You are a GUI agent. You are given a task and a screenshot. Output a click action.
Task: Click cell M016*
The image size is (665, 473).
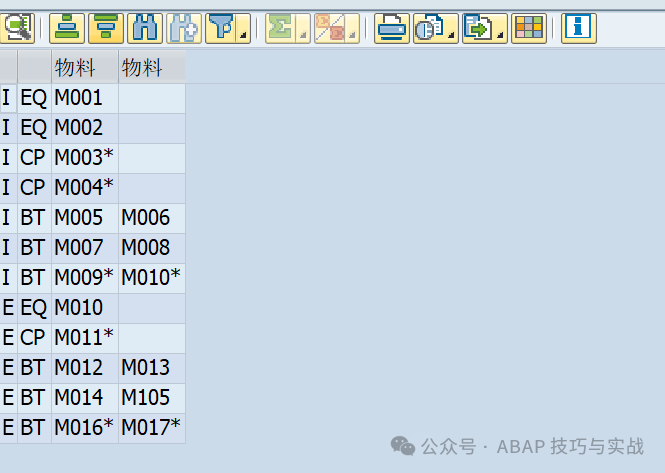point(85,428)
